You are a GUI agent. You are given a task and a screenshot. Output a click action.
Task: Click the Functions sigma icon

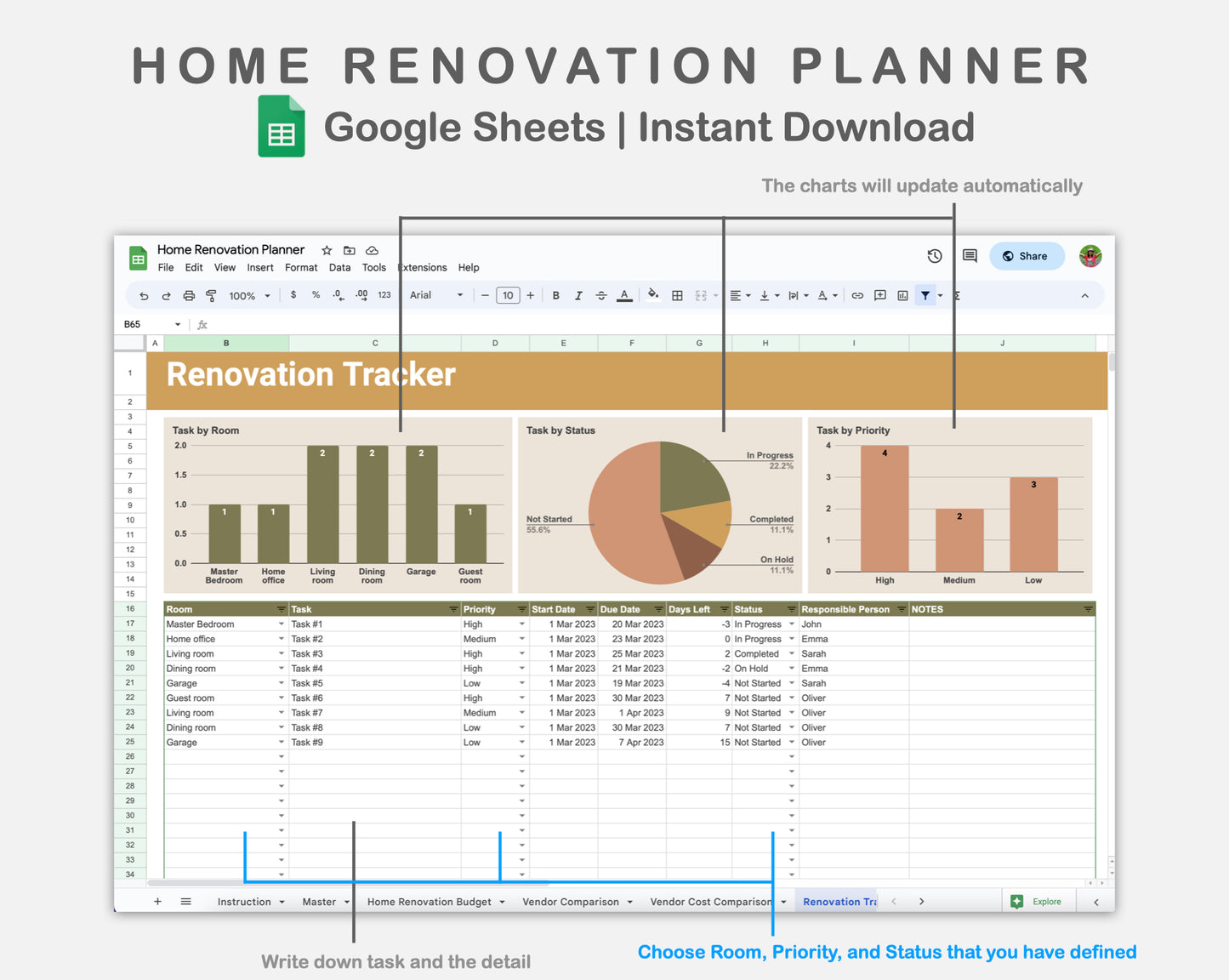coord(956,295)
